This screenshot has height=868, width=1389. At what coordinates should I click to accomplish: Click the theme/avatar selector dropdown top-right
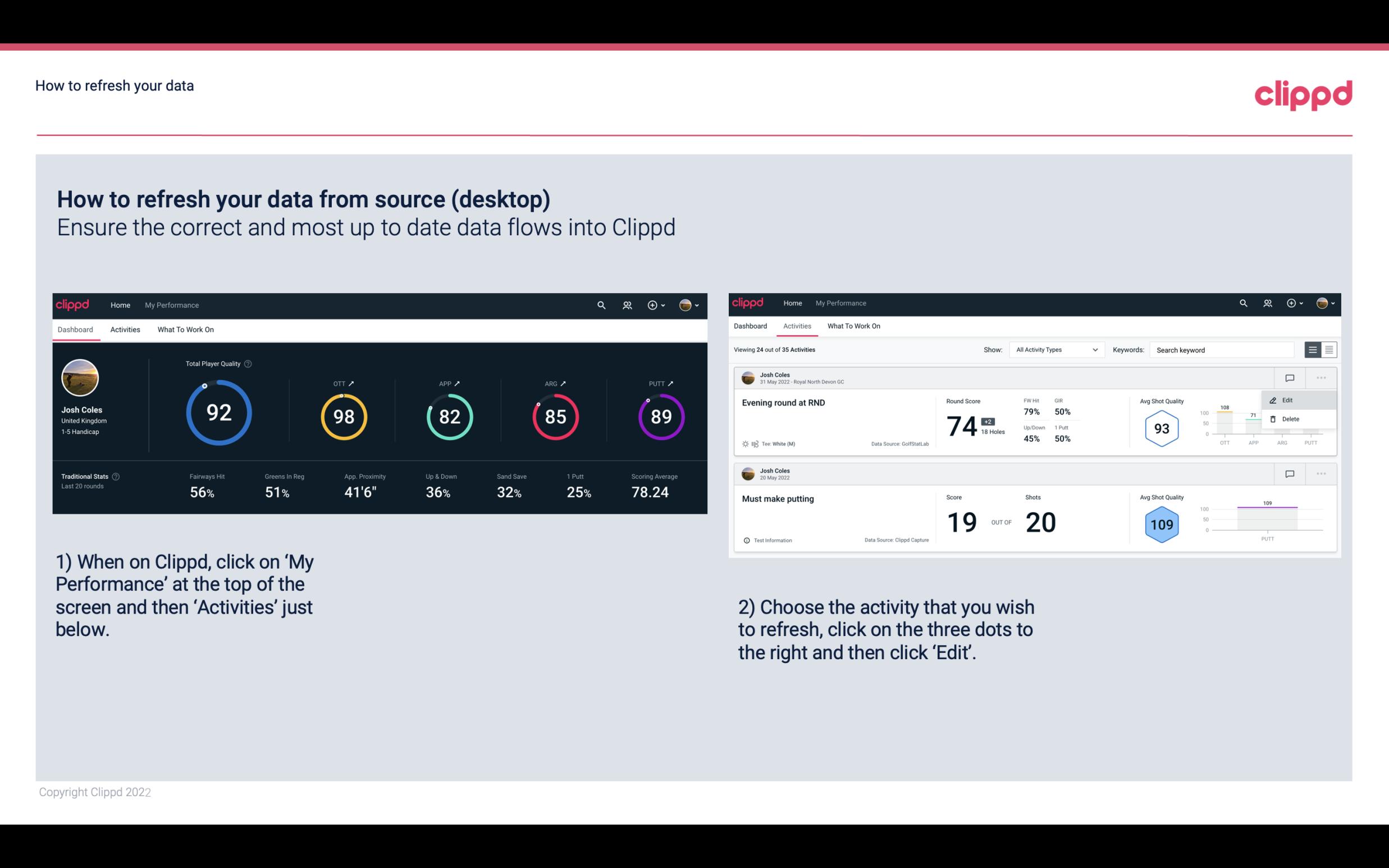pos(690,304)
